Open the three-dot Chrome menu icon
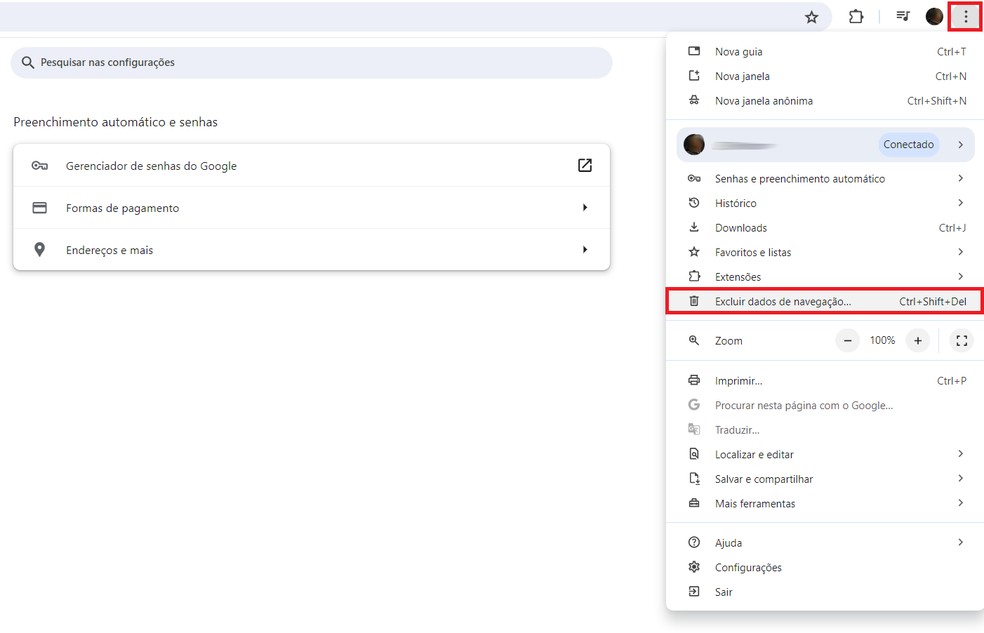The image size is (984, 633). (964, 16)
